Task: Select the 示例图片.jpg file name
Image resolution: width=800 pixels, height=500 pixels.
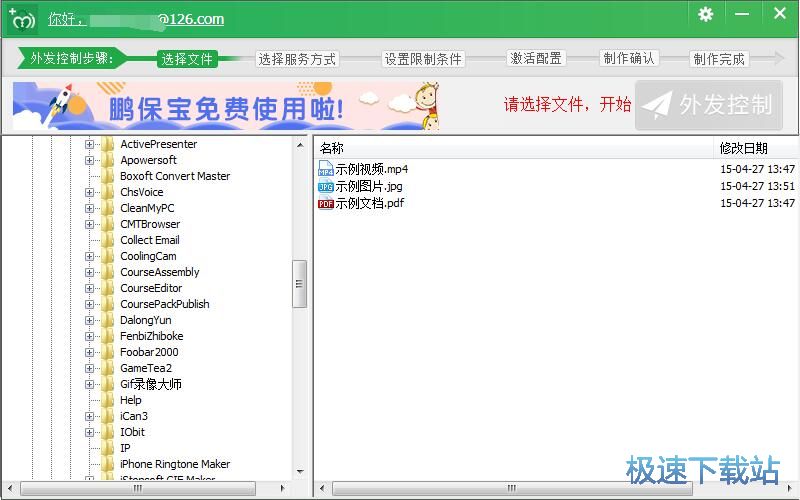Action: pos(369,186)
